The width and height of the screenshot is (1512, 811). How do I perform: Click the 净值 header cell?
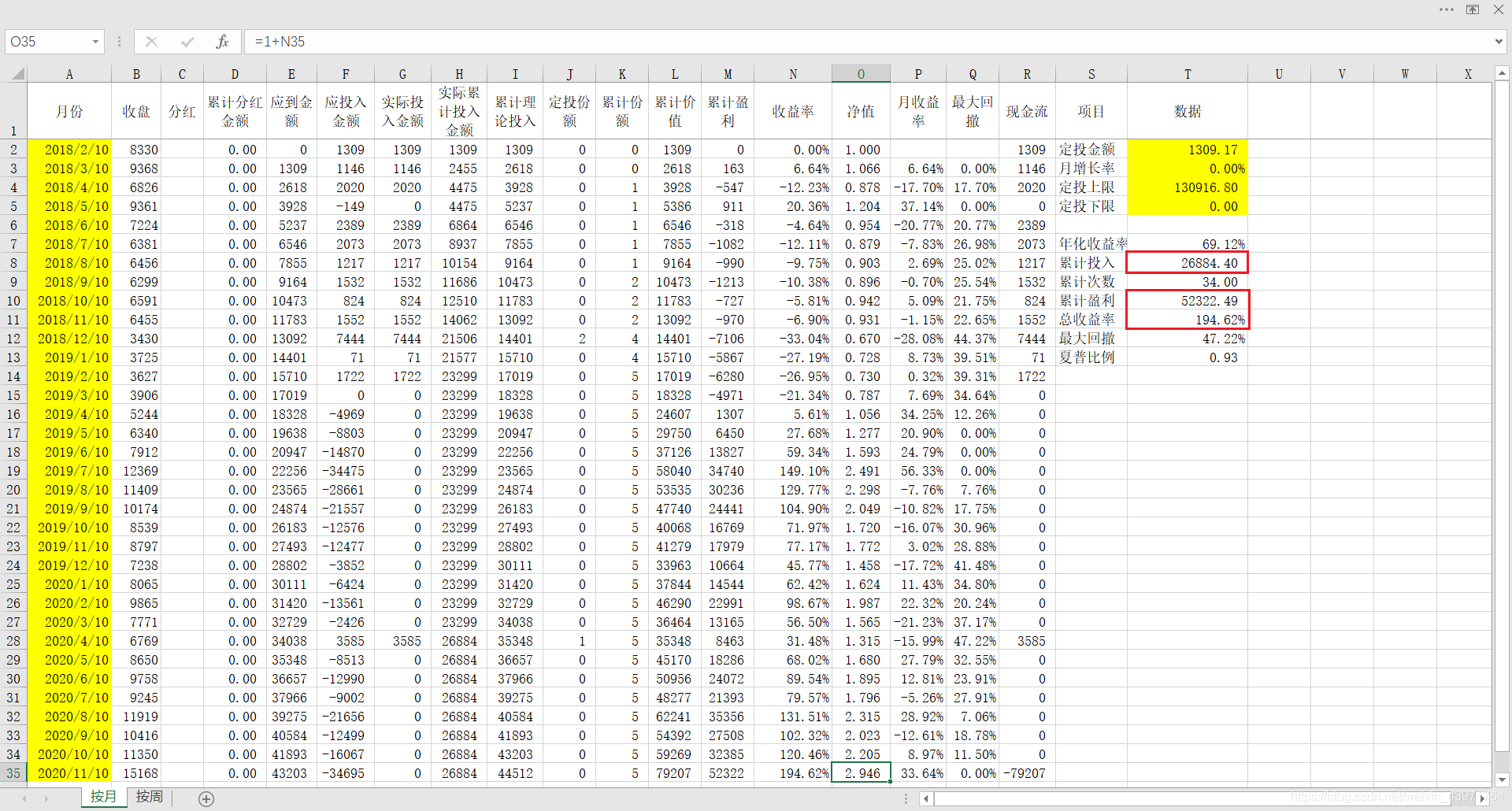click(x=861, y=112)
